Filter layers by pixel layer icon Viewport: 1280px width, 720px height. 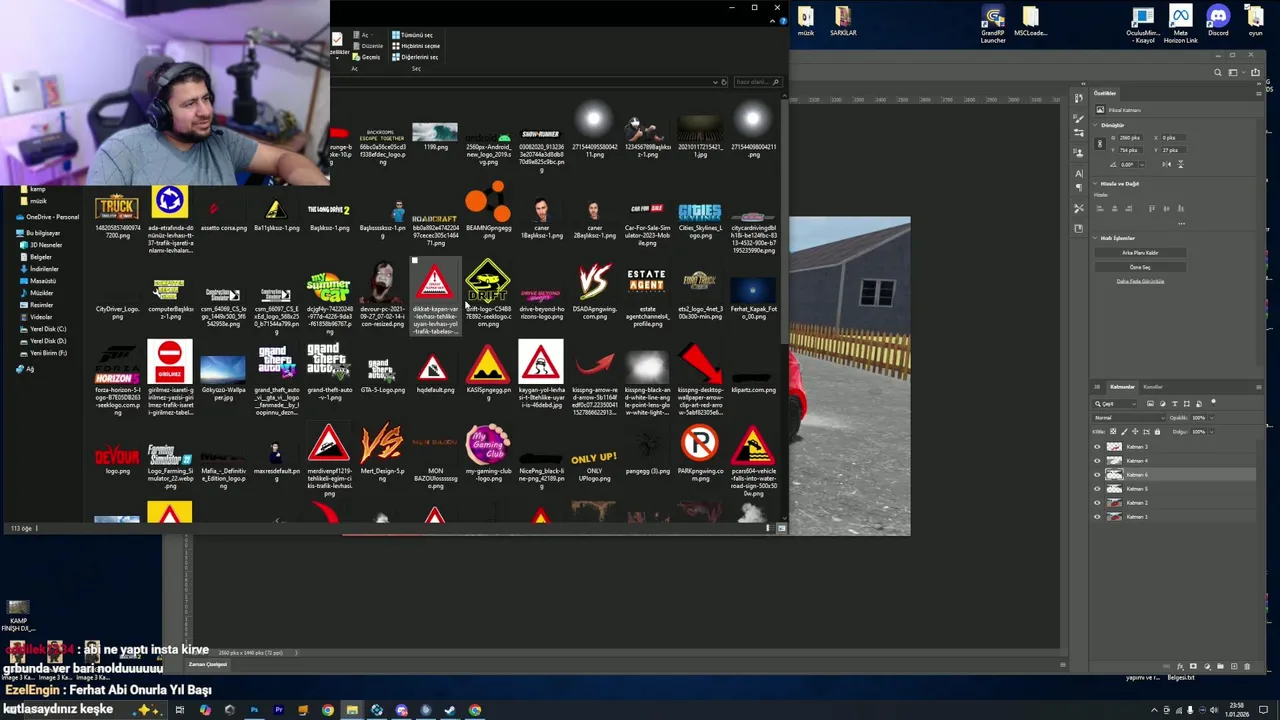(1150, 403)
